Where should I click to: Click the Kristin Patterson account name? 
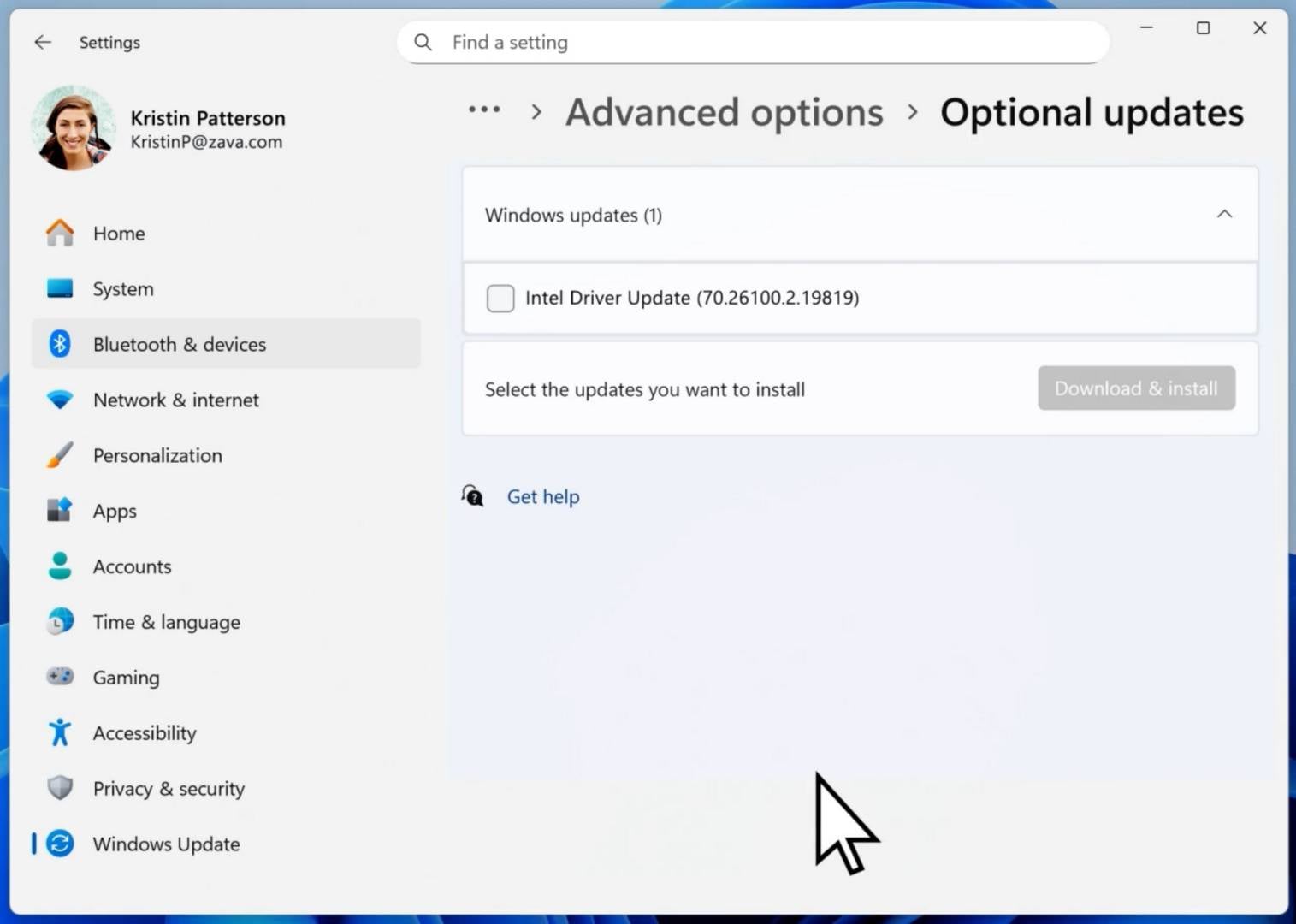(208, 118)
